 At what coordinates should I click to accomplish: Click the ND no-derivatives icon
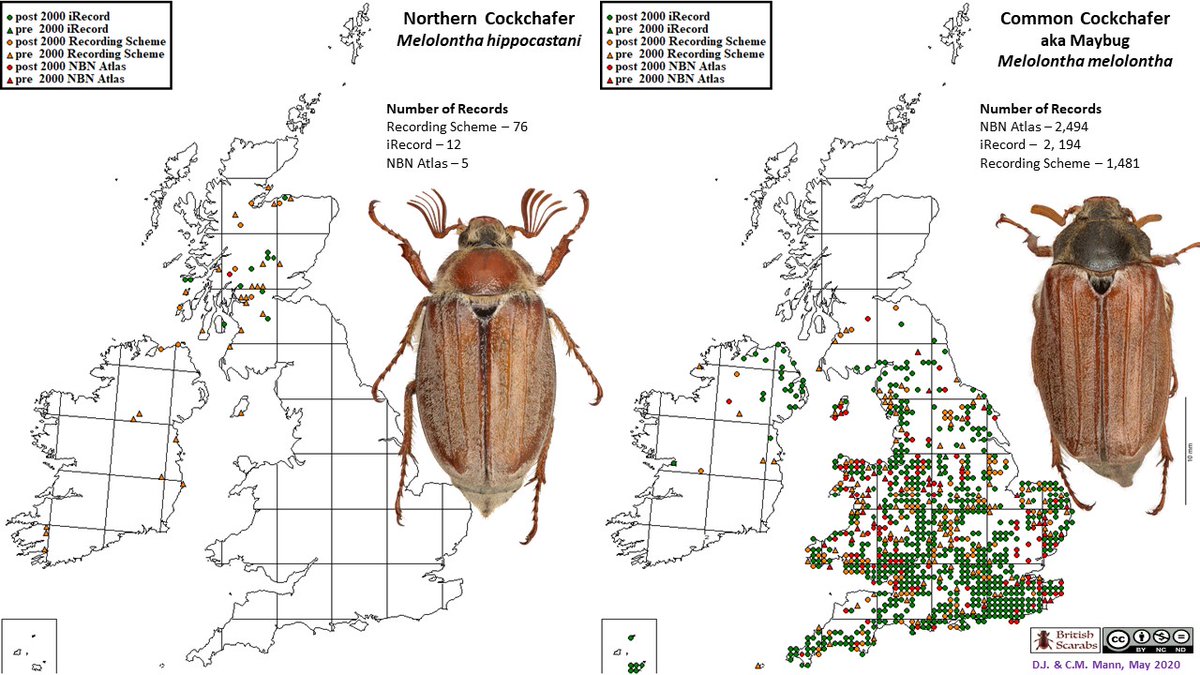[1182, 637]
